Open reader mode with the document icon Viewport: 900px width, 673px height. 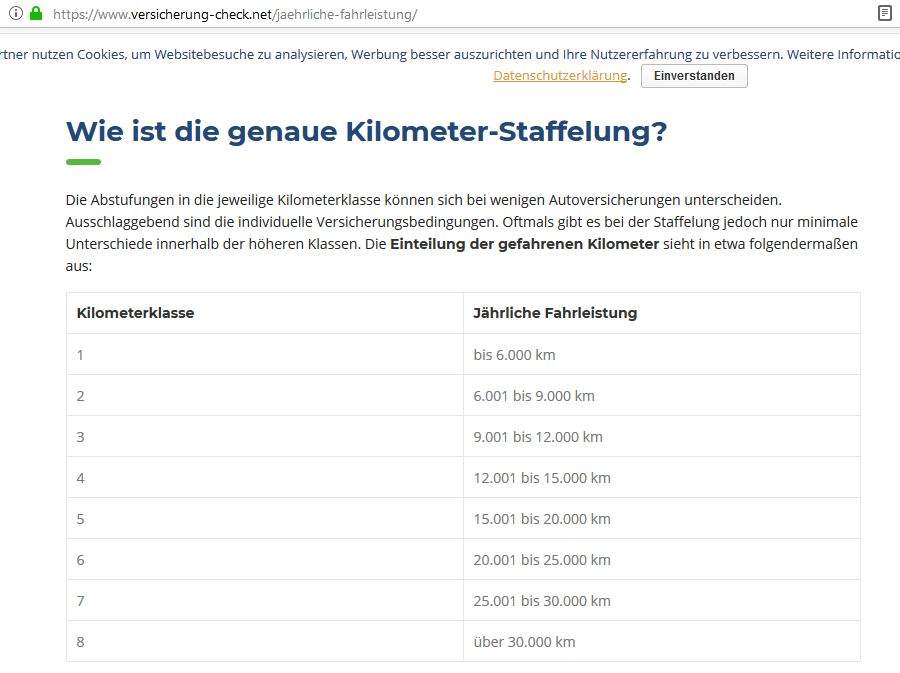click(883, 14)
